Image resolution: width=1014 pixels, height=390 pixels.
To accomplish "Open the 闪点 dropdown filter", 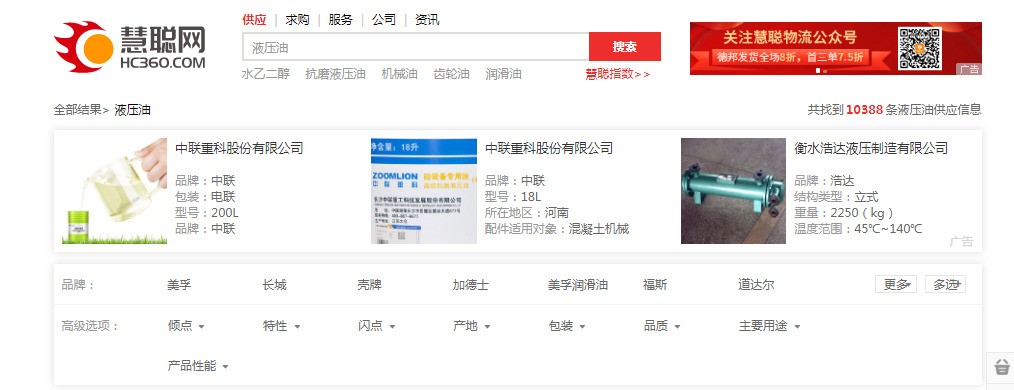I will 376,326.
